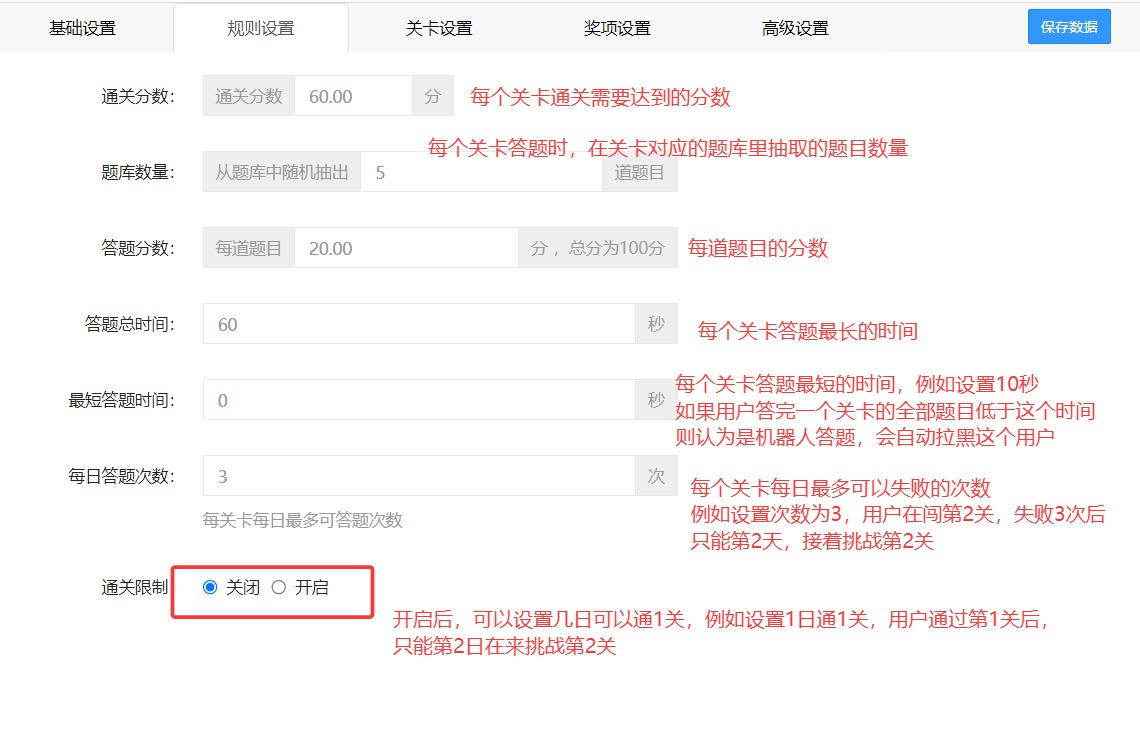Focus the 题库数量 input showing 5

[x=480, y=173]
